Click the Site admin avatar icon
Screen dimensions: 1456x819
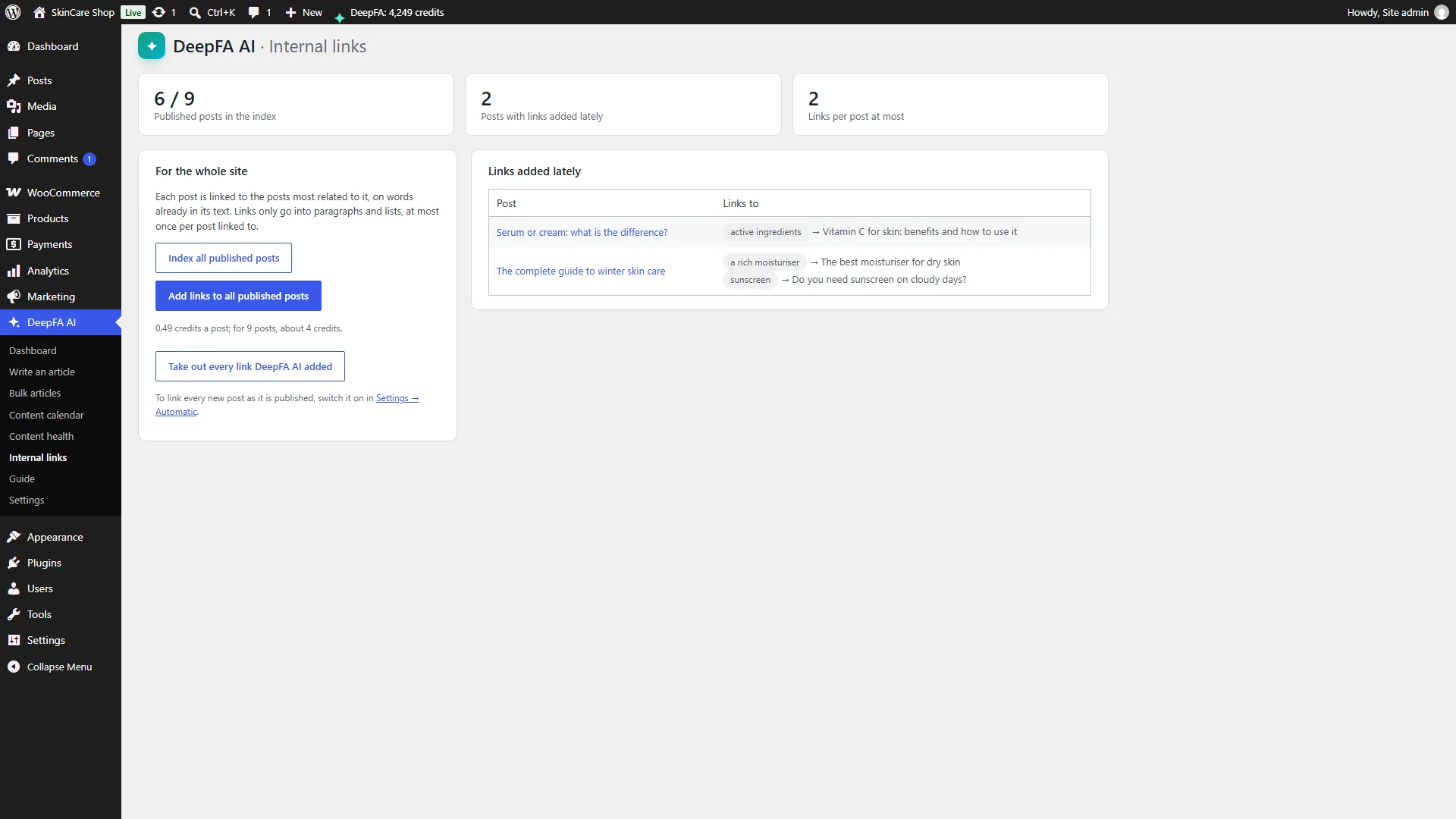point(1442,12)
